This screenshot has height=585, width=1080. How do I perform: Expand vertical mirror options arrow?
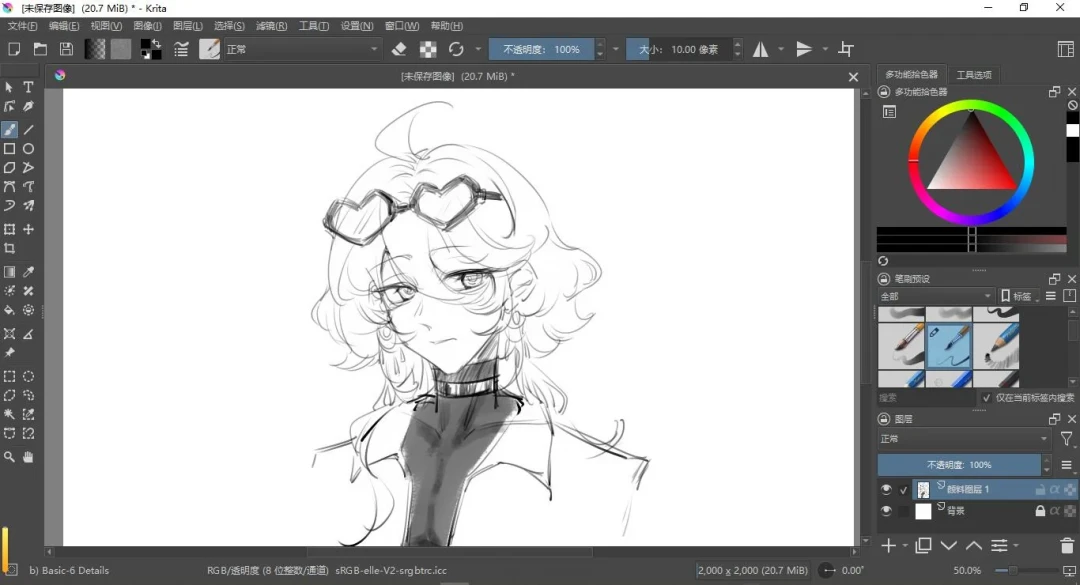824,49
